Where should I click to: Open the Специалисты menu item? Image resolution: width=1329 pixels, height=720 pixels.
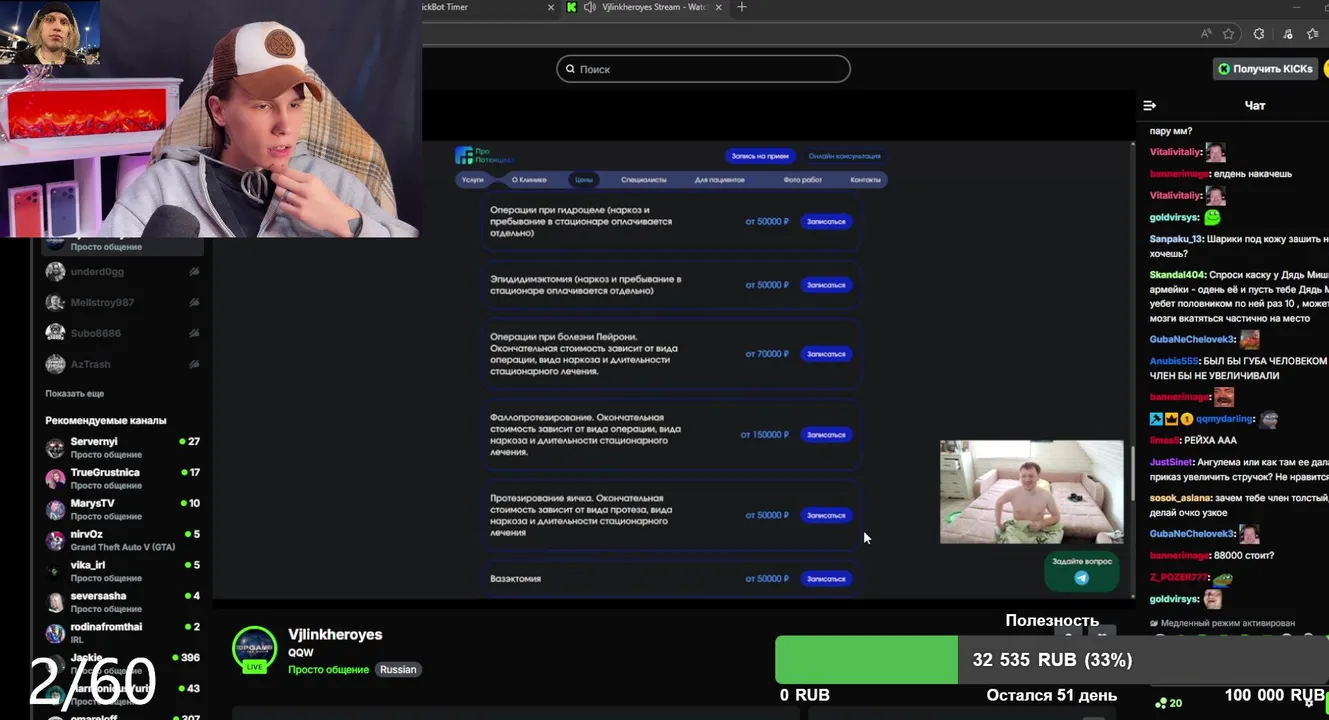[643, 180]
